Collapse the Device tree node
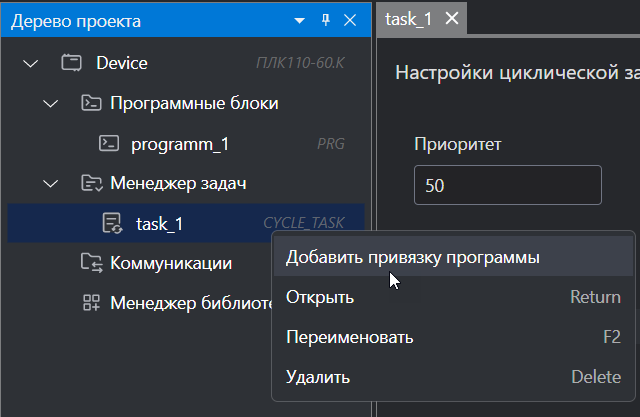 click(31, 63)
